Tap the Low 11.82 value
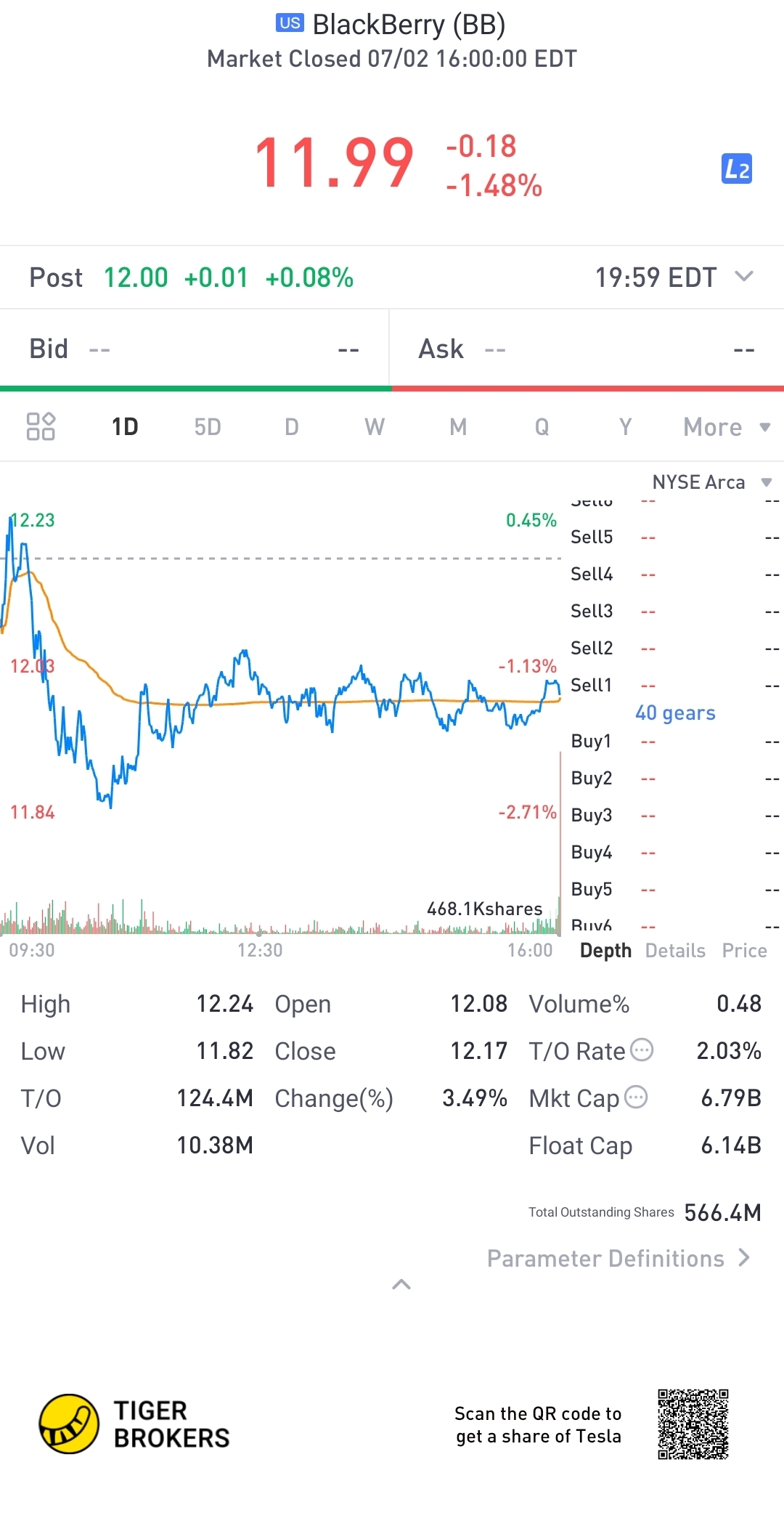This screenshot has height=1534, width=784. 225,1051
